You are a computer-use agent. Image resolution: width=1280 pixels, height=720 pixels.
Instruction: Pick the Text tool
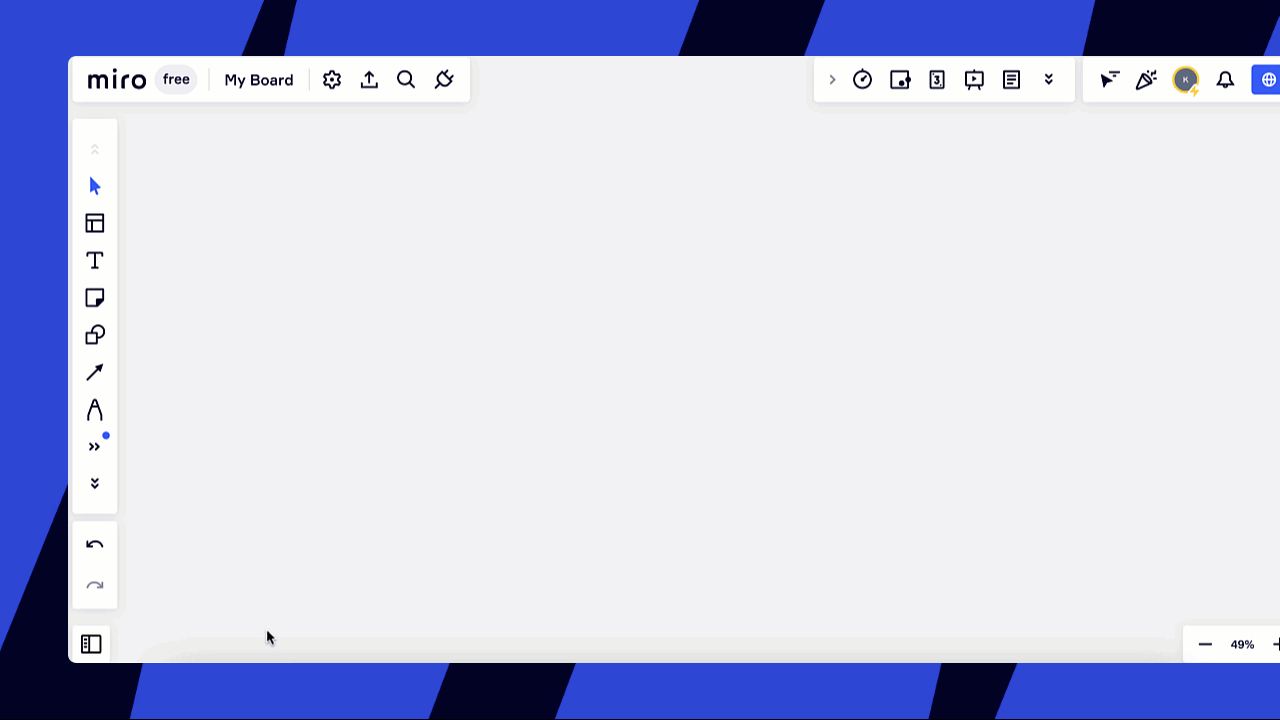(94, 260)
